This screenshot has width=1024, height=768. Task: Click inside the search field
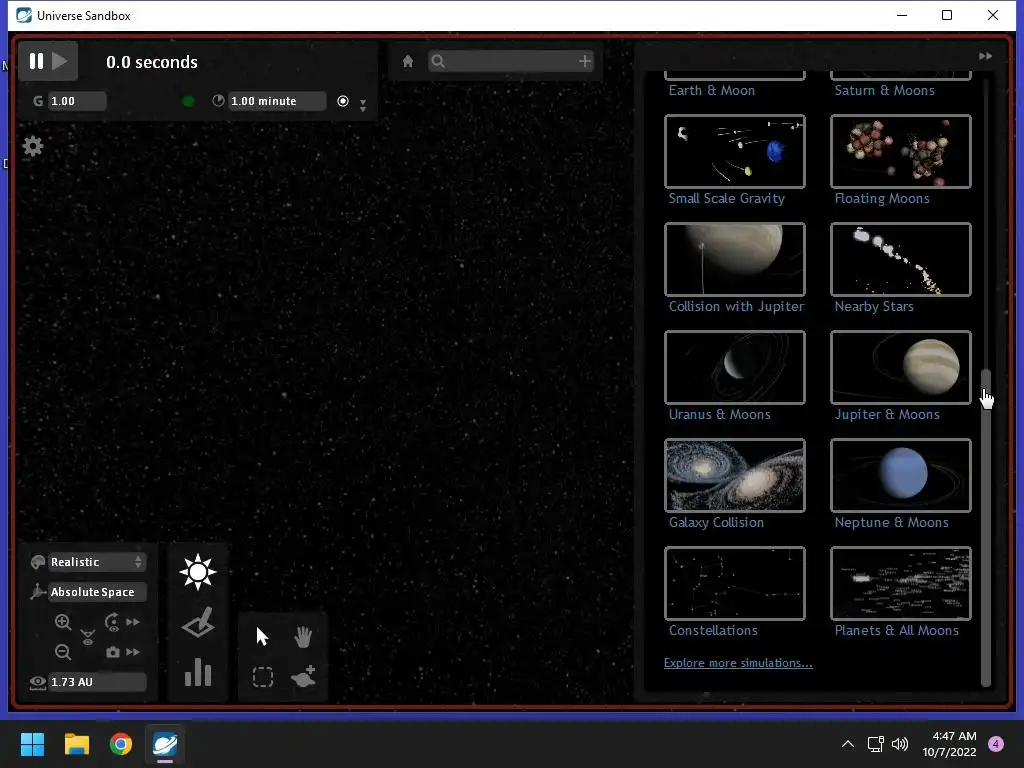point(511,61)
